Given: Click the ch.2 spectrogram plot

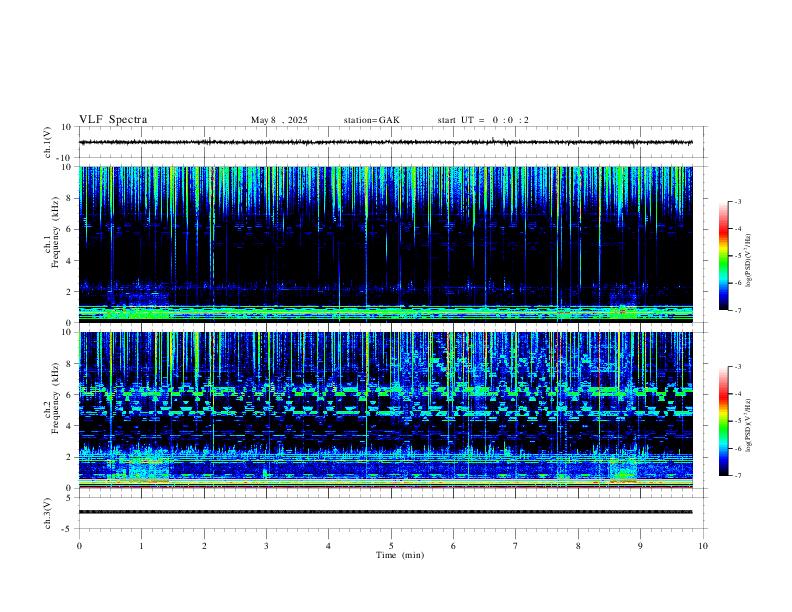Looking at the screenshot, I should pyautogui.click(x=385, y=410).
